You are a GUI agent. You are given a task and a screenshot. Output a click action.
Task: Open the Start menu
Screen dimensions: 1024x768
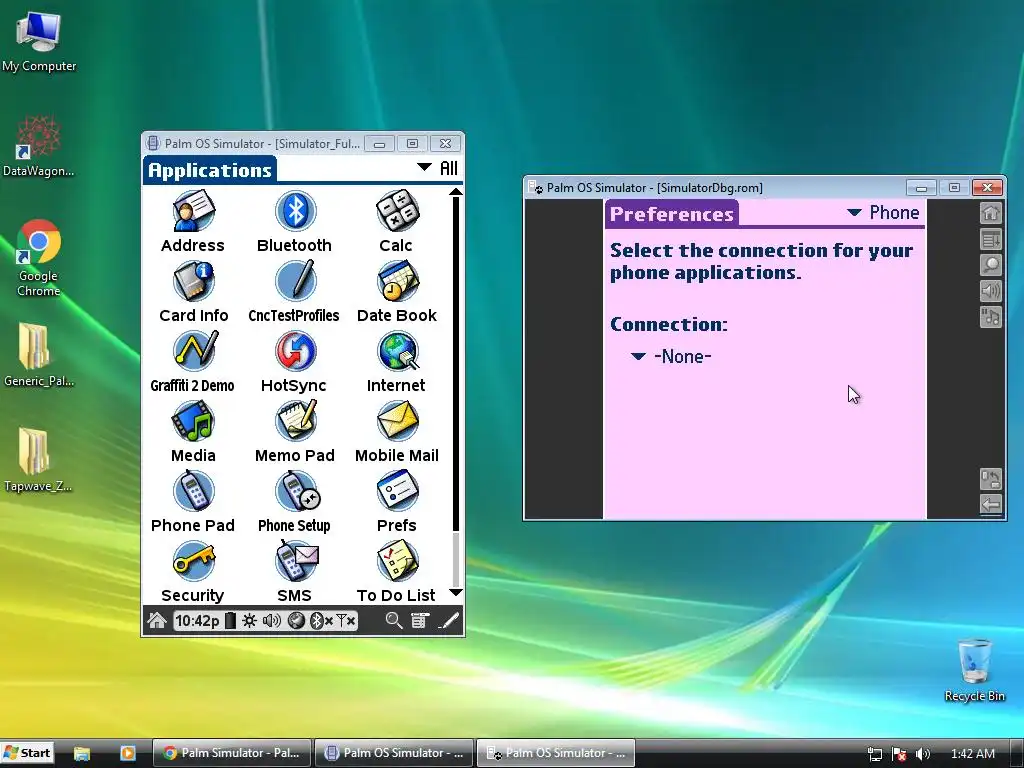pos(27,753)
